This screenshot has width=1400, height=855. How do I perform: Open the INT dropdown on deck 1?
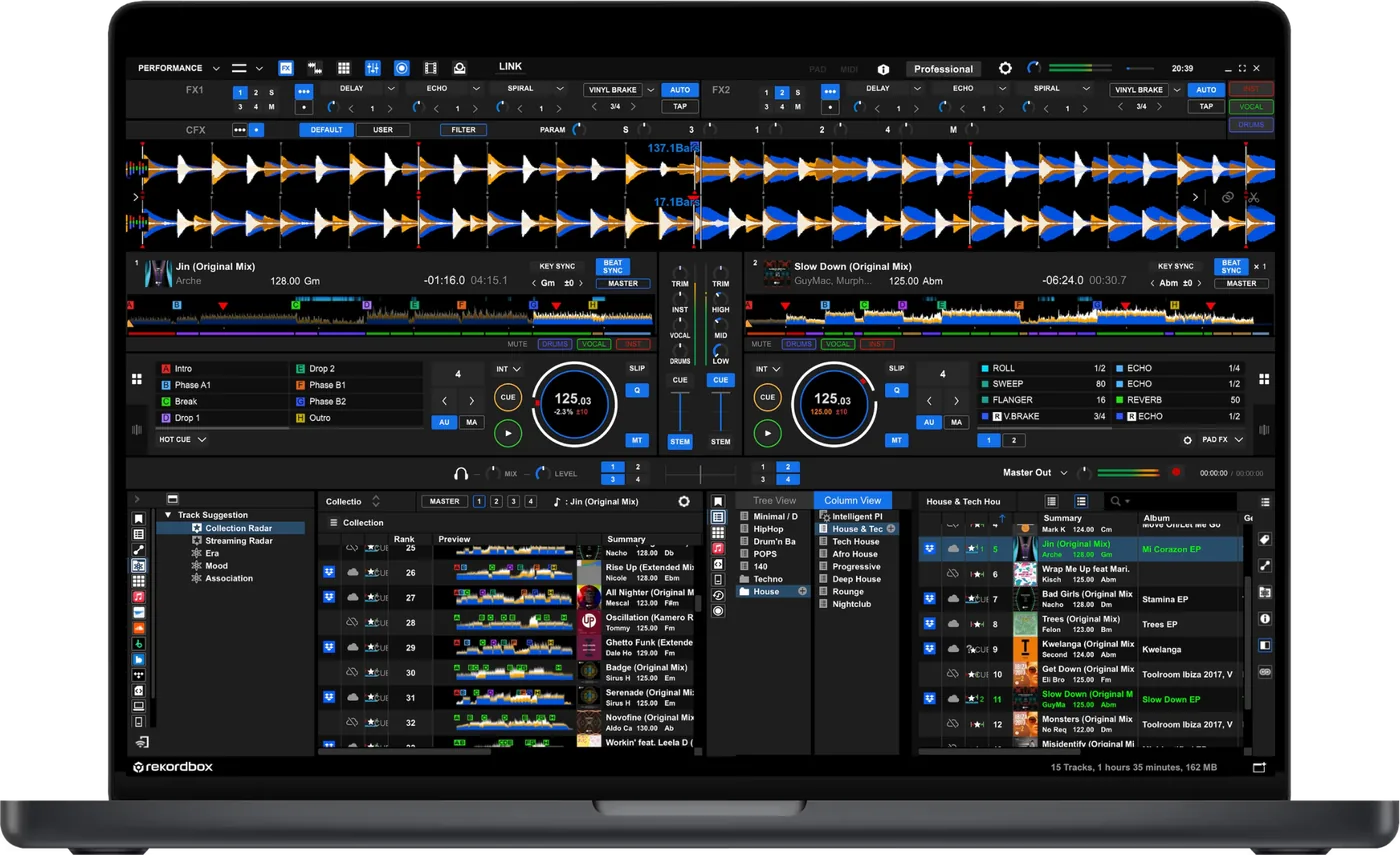(508, 369)
